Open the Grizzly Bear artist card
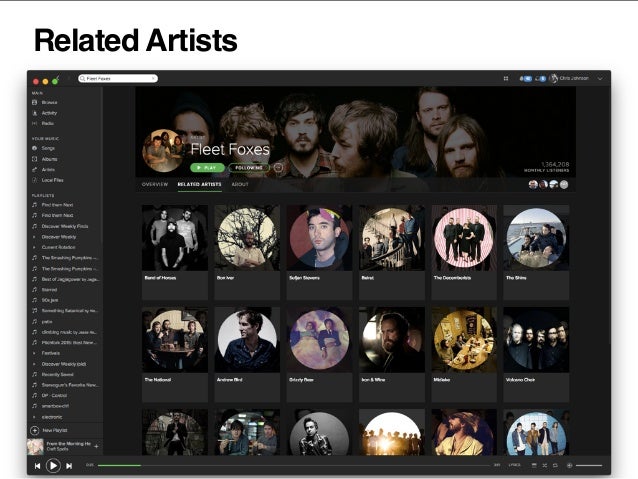638x479 pixels. (319, 354)
